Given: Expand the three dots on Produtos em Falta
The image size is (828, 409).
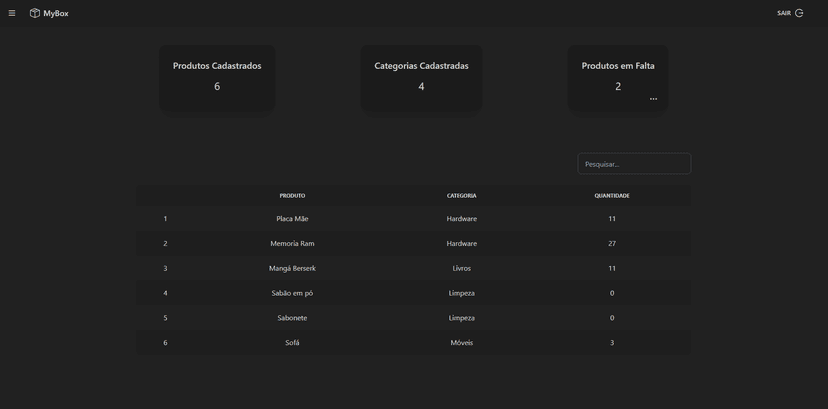Looking at the screenshot, I should tap(653, 99).
